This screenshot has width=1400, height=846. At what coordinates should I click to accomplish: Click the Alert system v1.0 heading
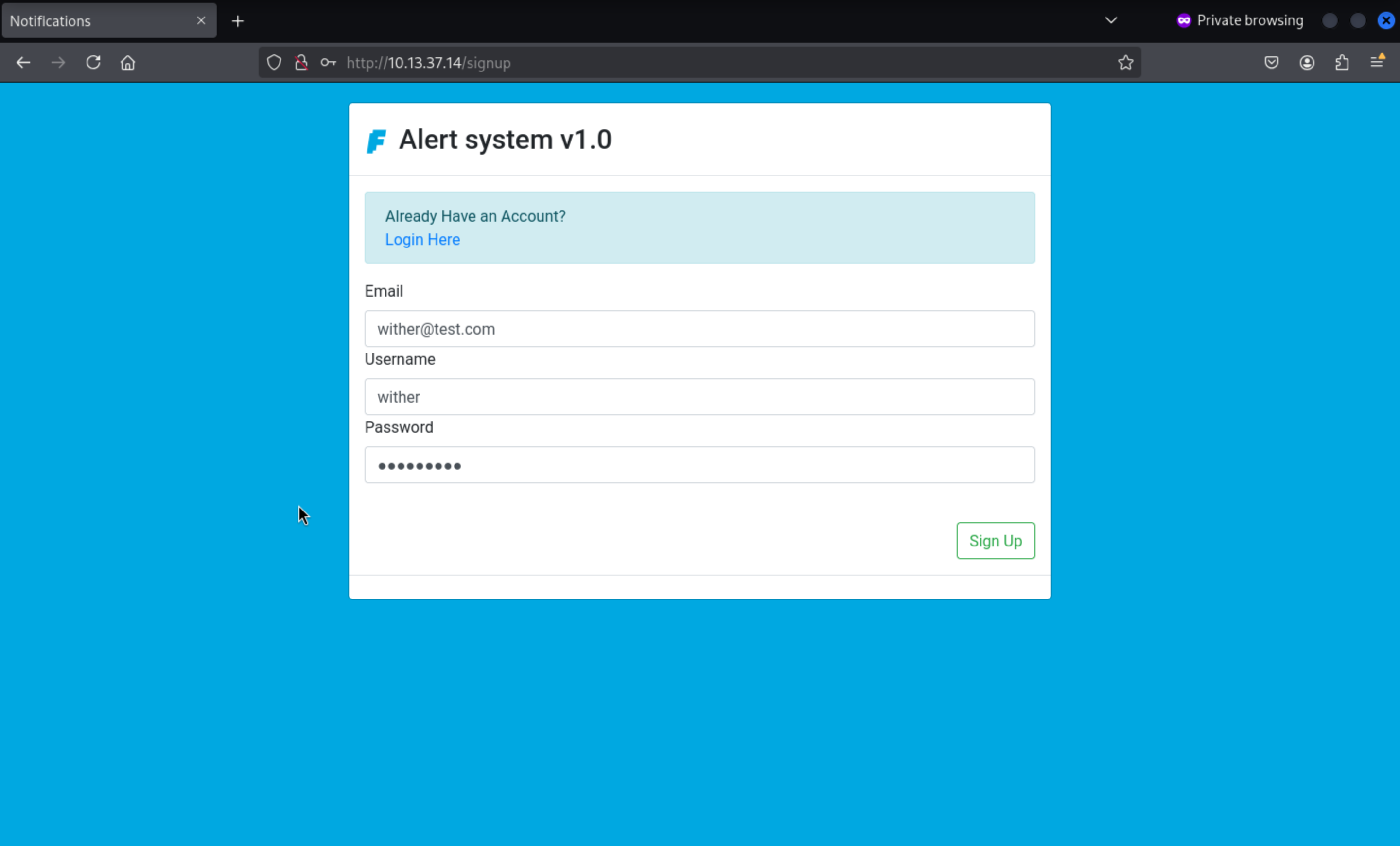pyautogui.click(x=505, y=140)
